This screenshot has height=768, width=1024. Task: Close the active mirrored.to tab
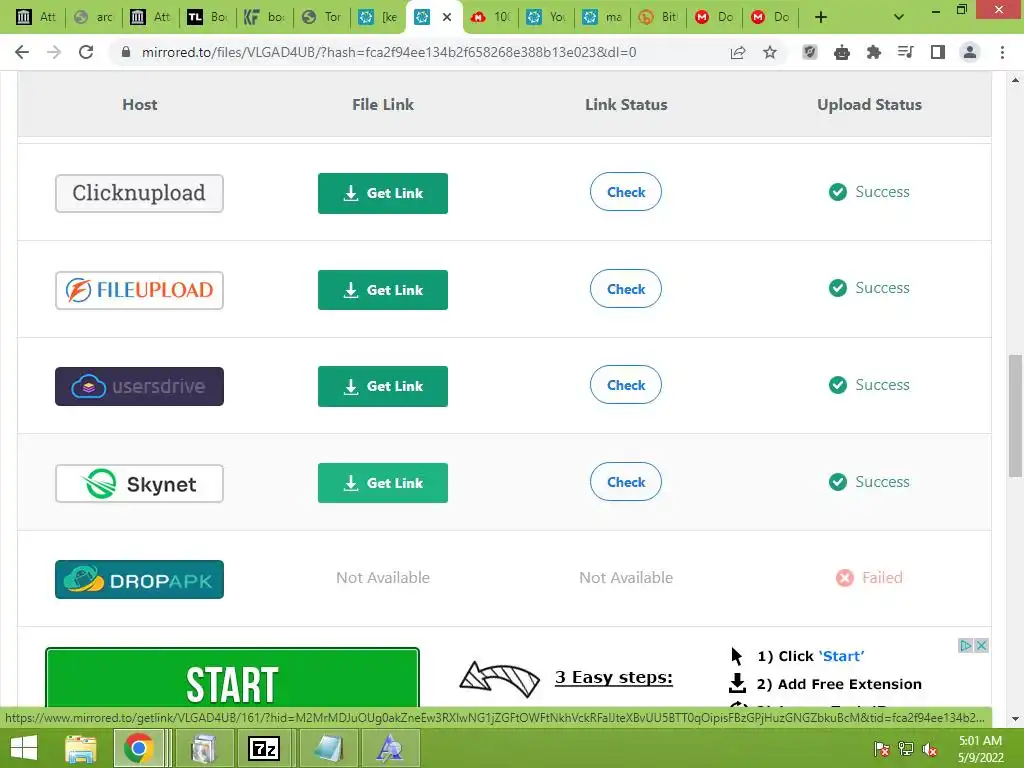tap(447, 17)
